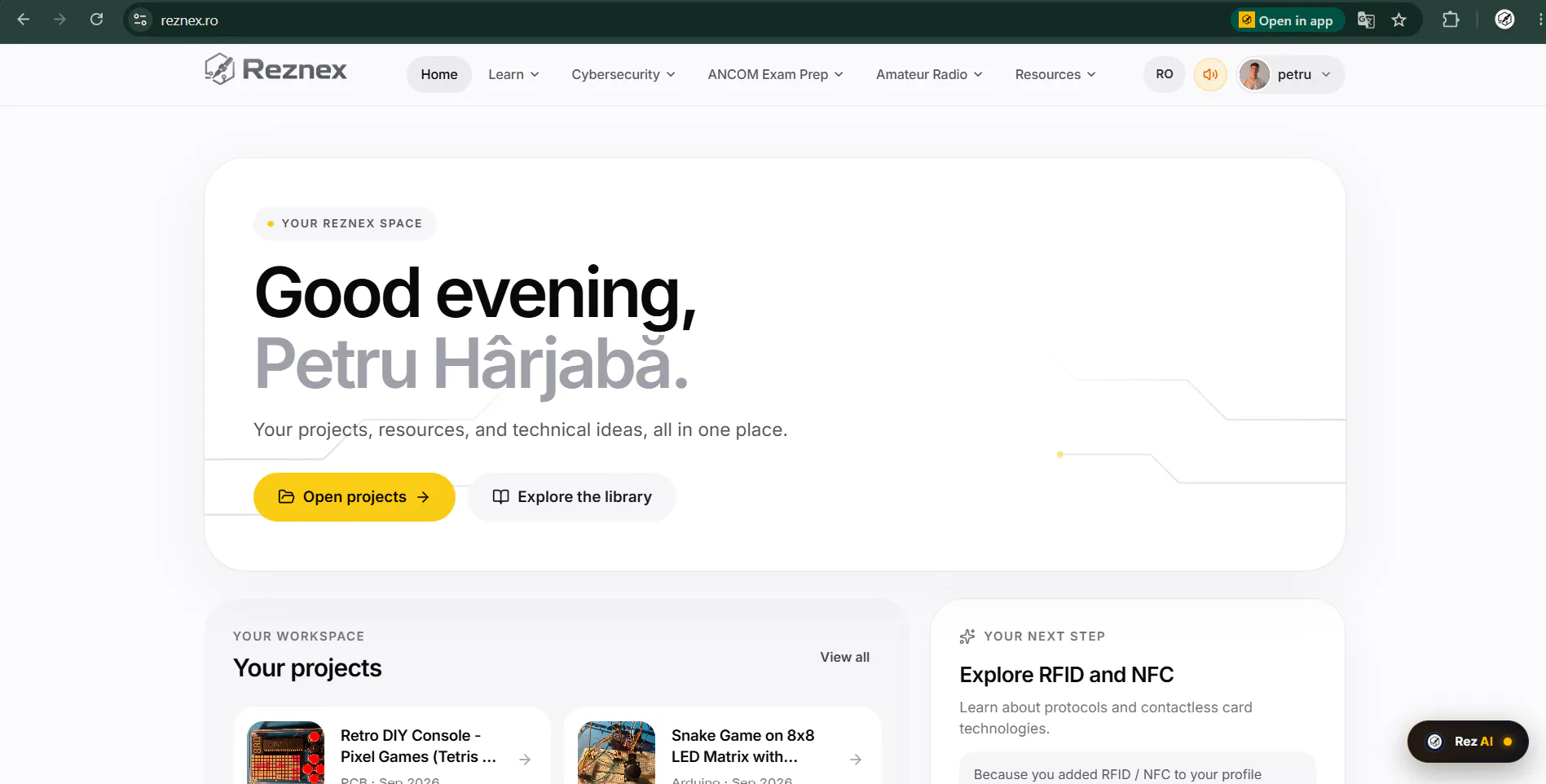Click Open in app button
The width and height of the screenshot is (1546, 784).
(x=1286, y=20)
